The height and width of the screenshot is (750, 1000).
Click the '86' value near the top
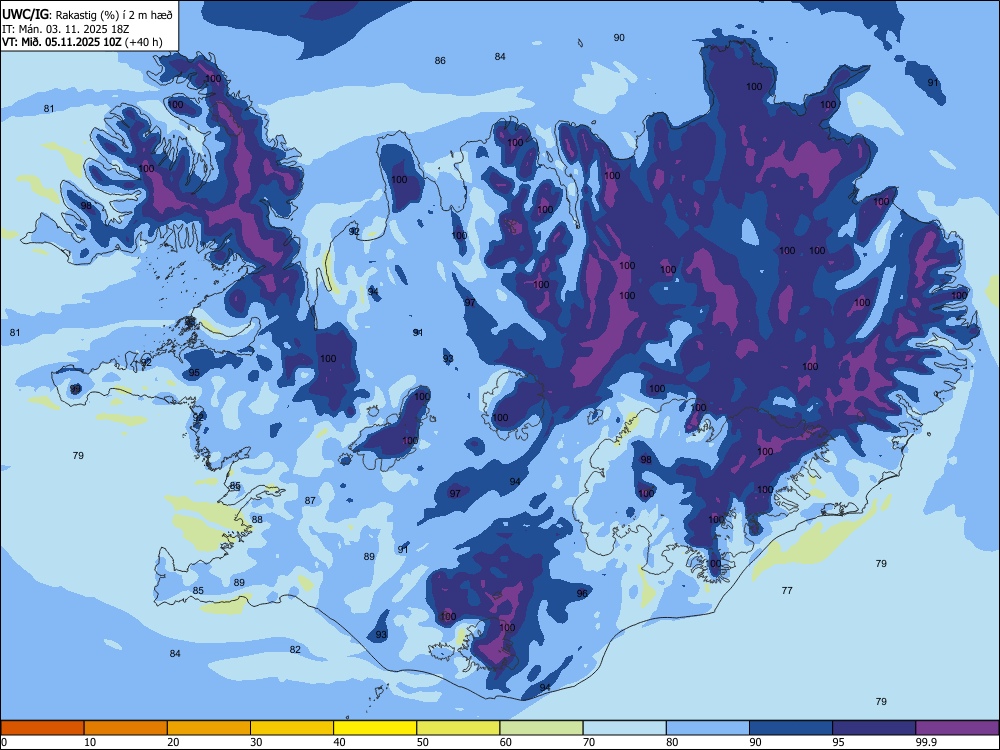click(440, 61)
